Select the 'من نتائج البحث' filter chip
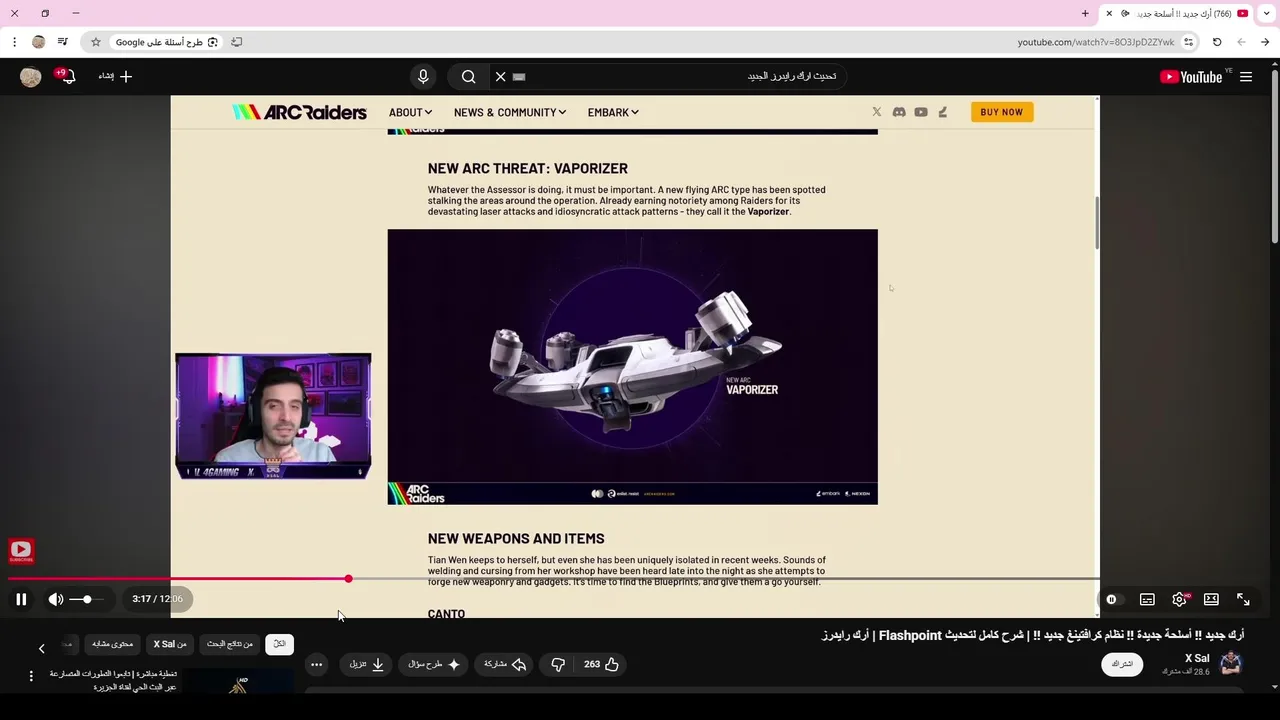The width and height of the screenshot is (1280, 720). point(230,644)
